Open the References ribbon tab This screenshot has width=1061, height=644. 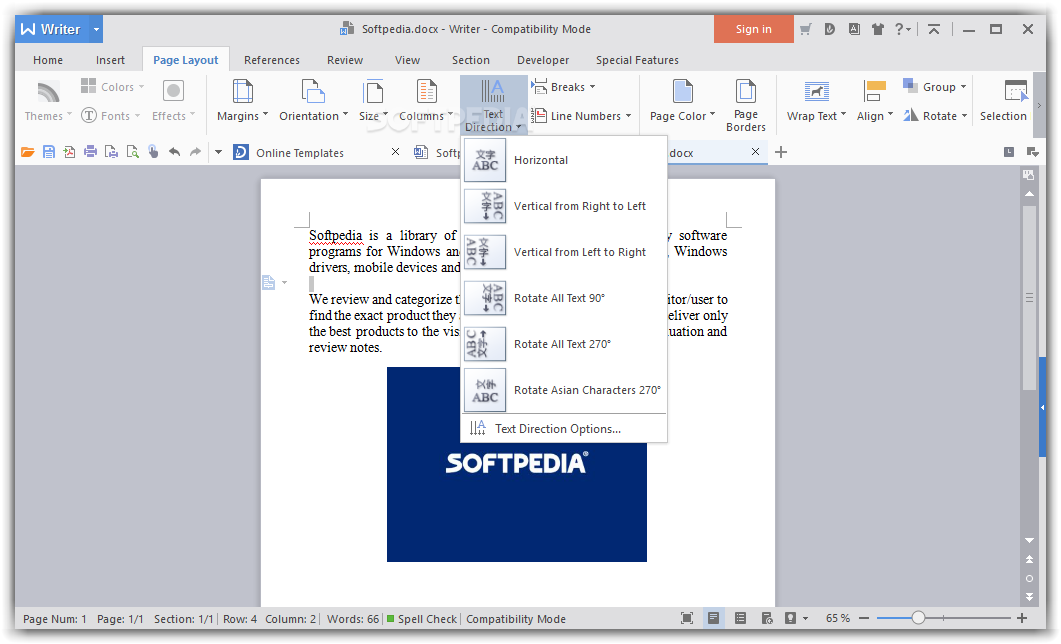pyautogui.click(x=271, y=60)
